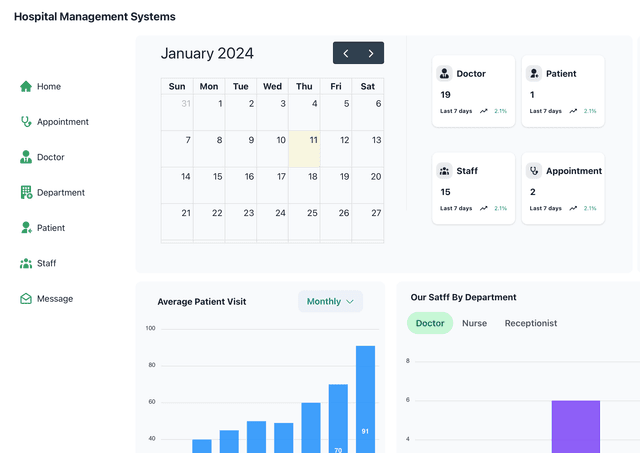Viewport: 640px width, 453px height.
Task: Advance to the next calendar month
Action: (x=371, y=53)
